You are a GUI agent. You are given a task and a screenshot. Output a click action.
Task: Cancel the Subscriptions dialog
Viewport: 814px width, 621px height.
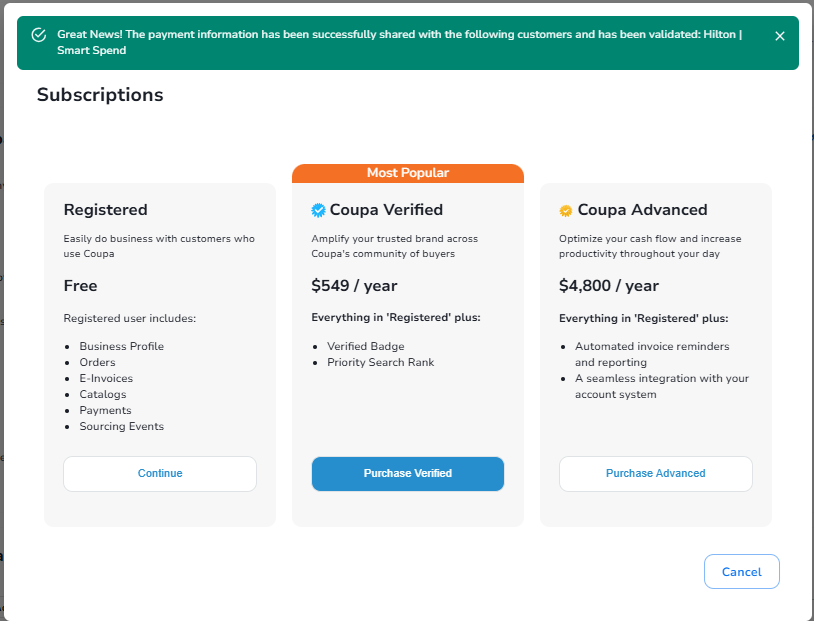click(741, 572)
